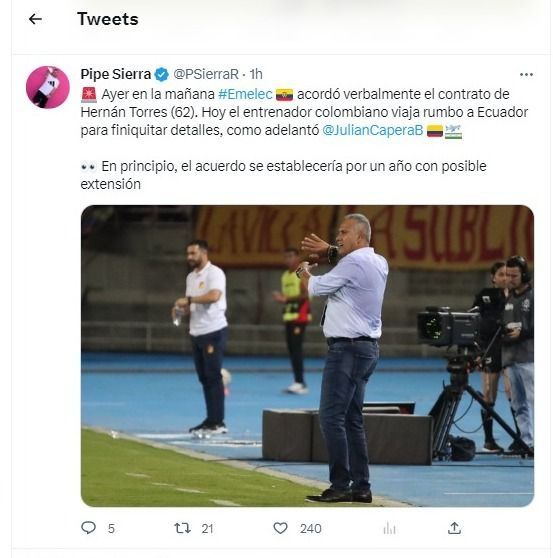Open the coach photo attached to tweet
Image resolution: width=553 pixels, height=558 pixels.
307,356
